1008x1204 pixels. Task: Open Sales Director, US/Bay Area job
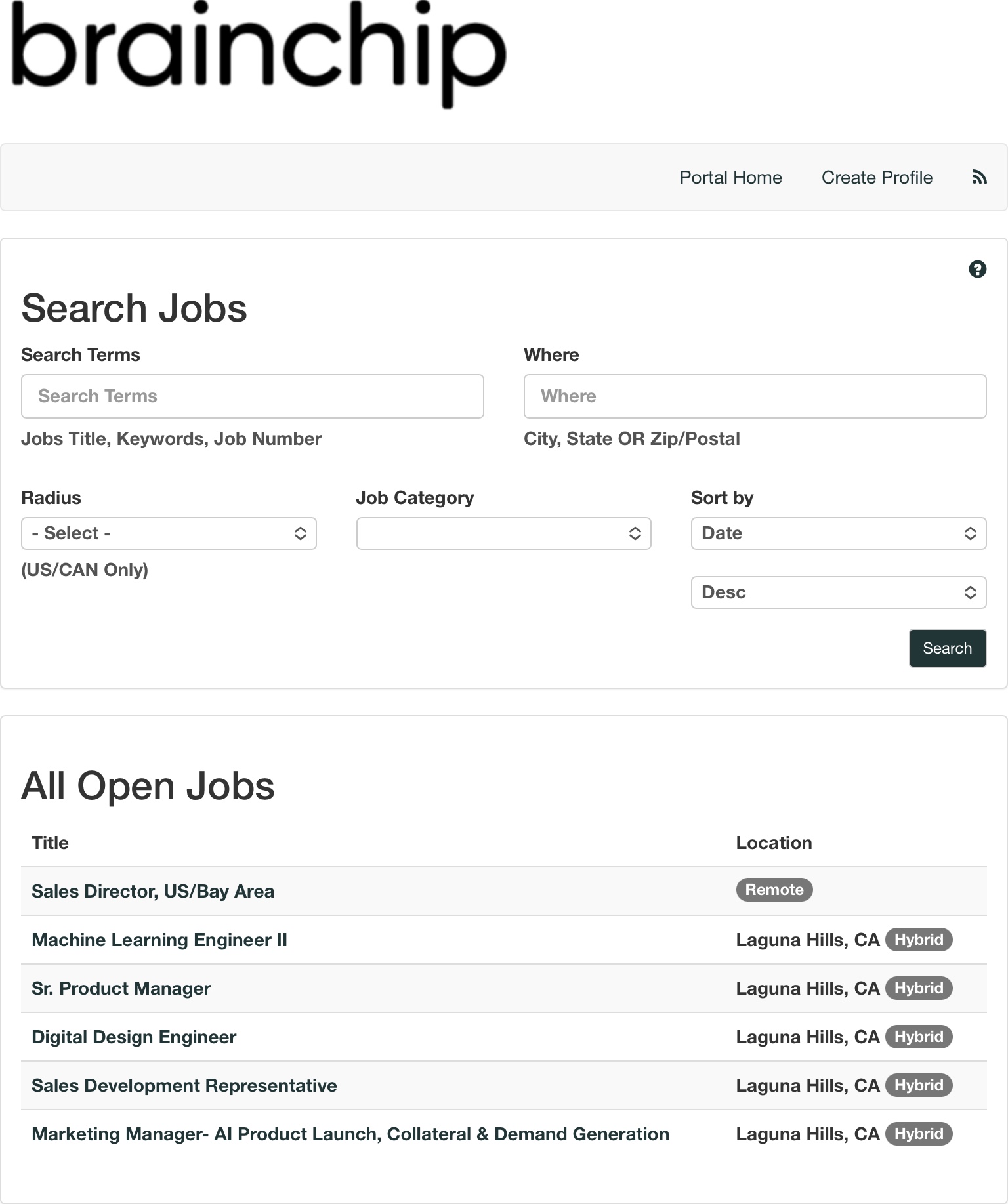click(153, 891)
